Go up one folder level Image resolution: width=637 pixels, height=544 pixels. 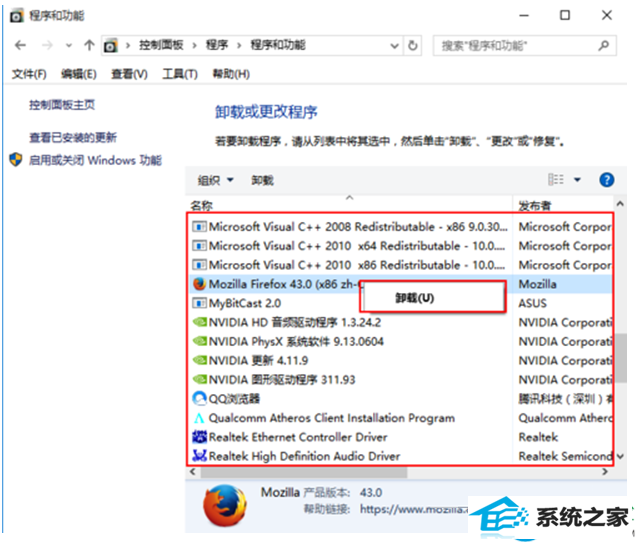click(89, 45)
